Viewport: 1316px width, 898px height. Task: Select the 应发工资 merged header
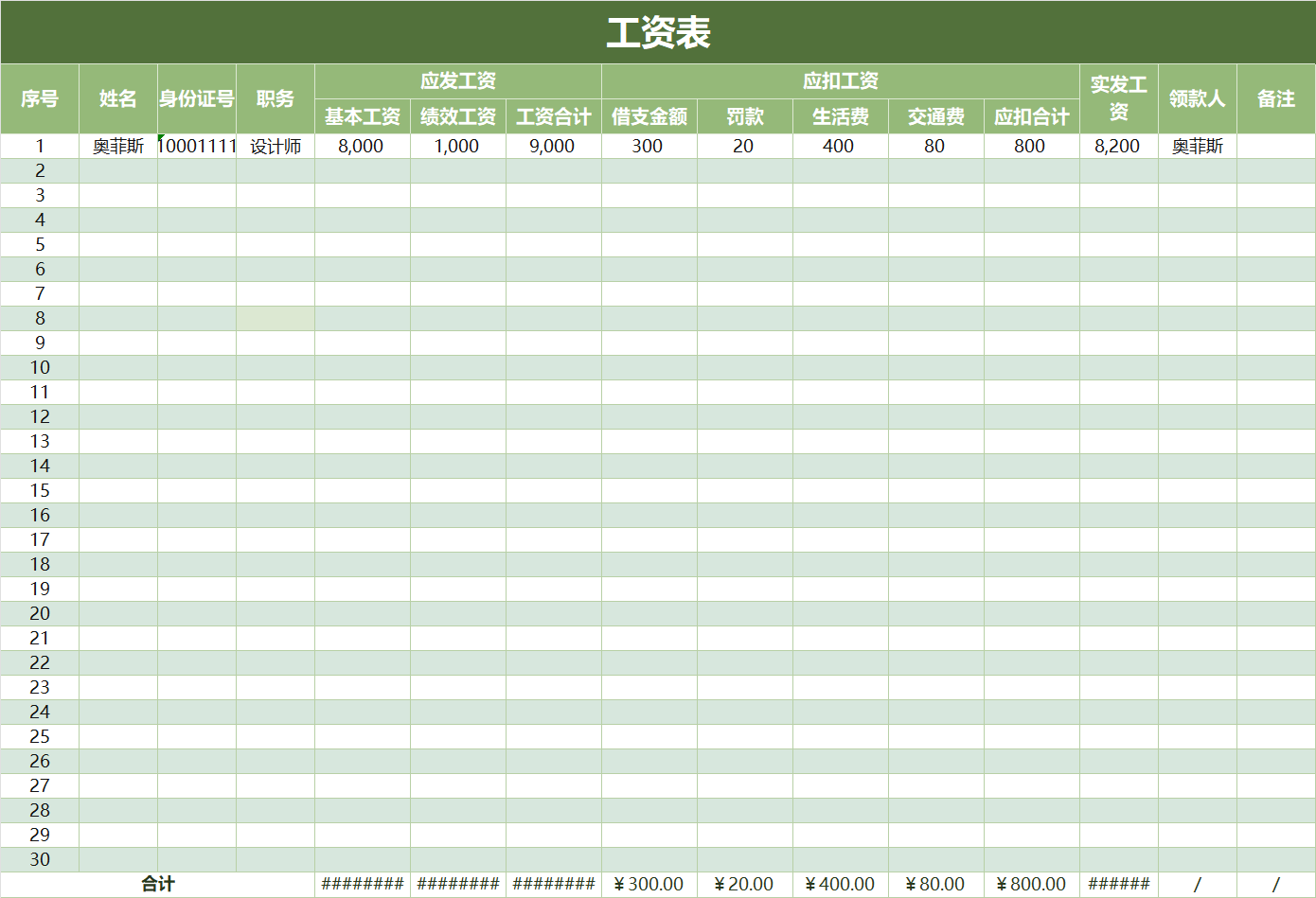(457, 80)
